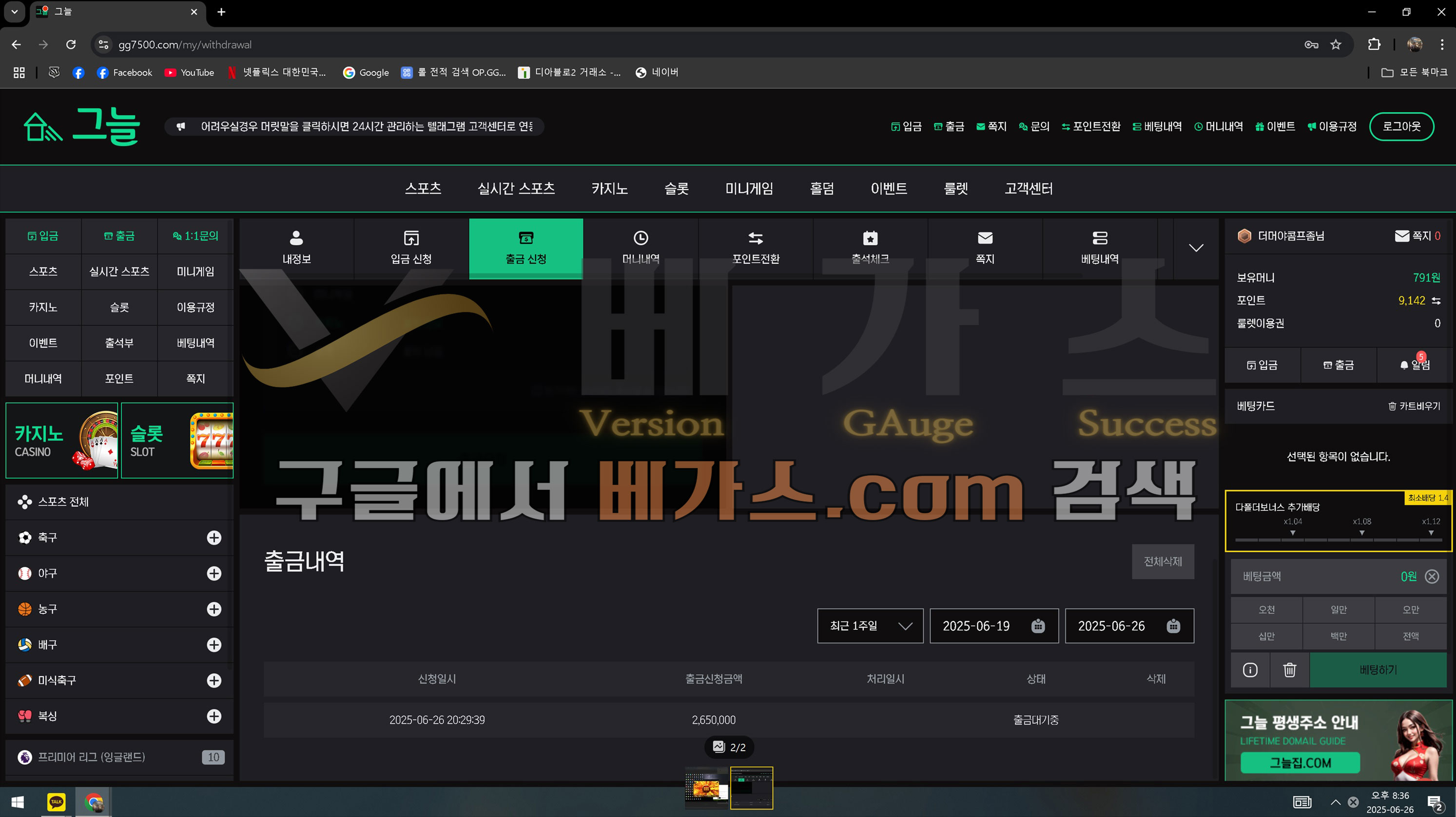Image resolution: width=1456 pixels, height=817 pixels.
Task: Click the announcement megaphone notice bar
Action: (354, 126)
